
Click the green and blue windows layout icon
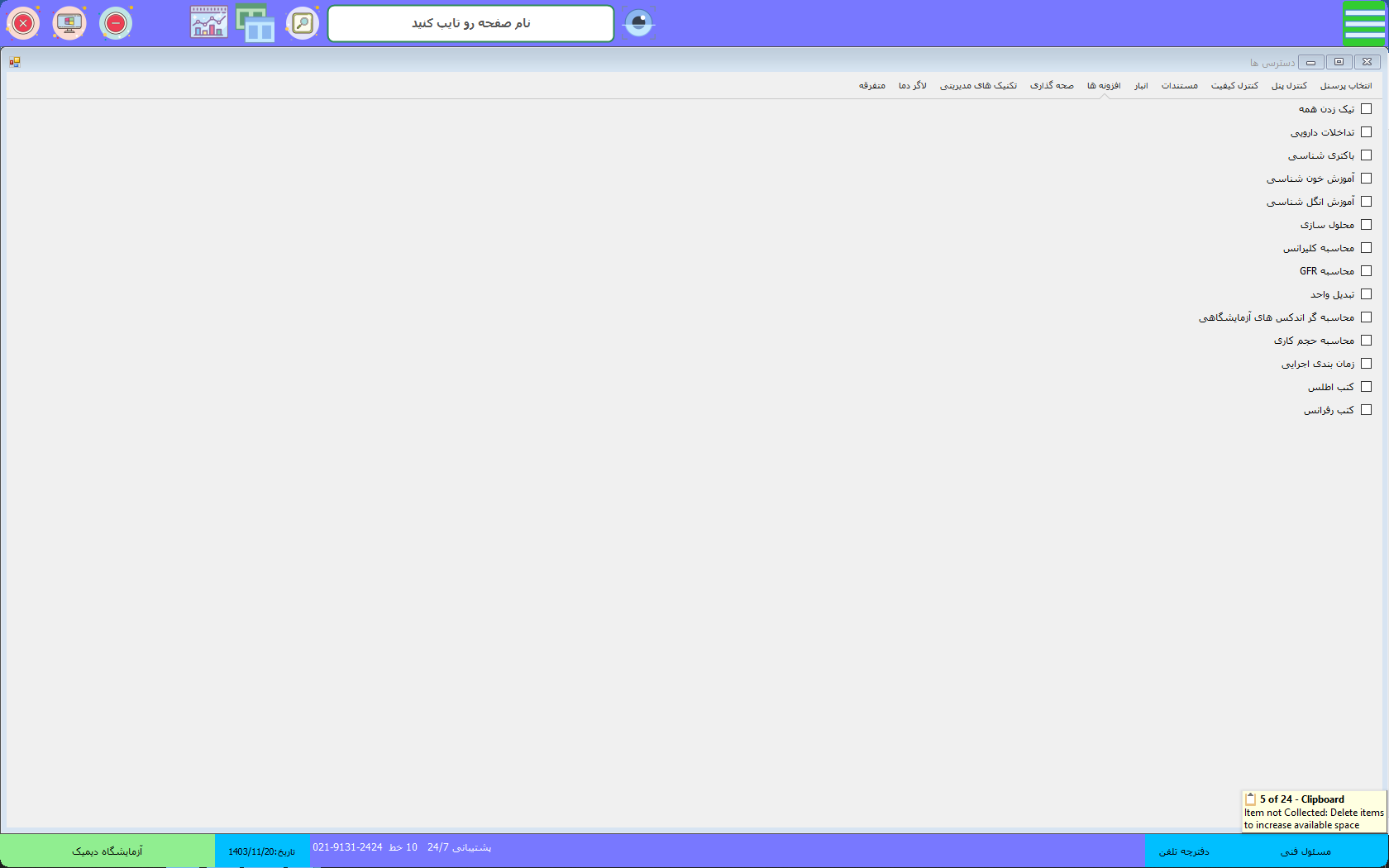tap(255, 23)
